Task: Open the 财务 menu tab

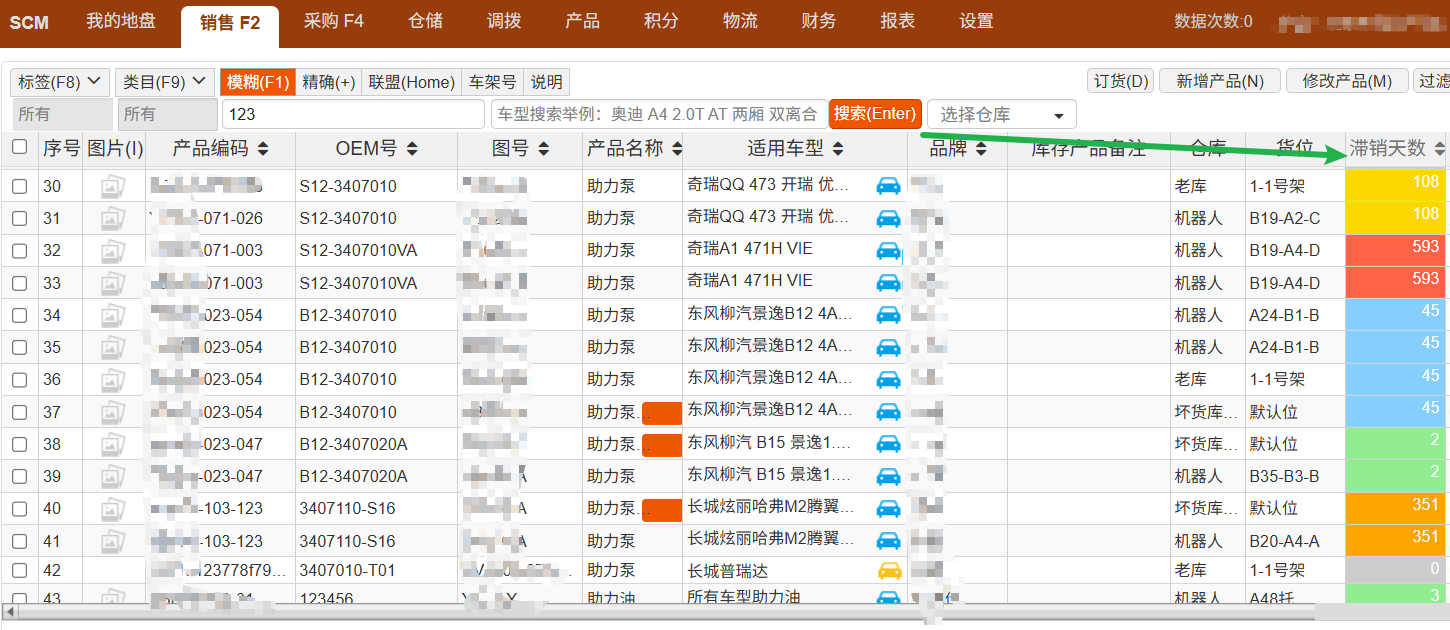Action: tap(818, 22)
